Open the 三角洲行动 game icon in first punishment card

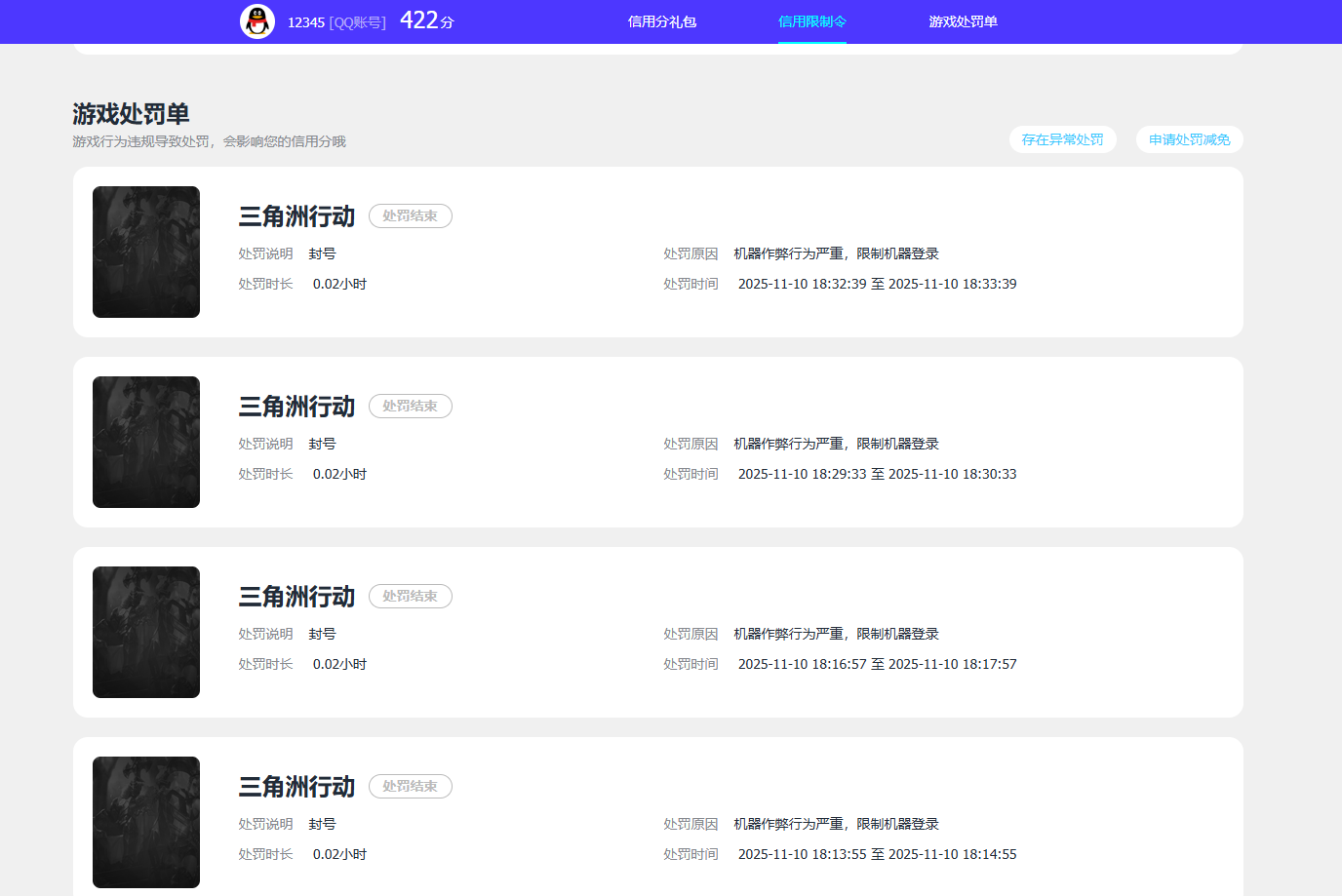145,252
